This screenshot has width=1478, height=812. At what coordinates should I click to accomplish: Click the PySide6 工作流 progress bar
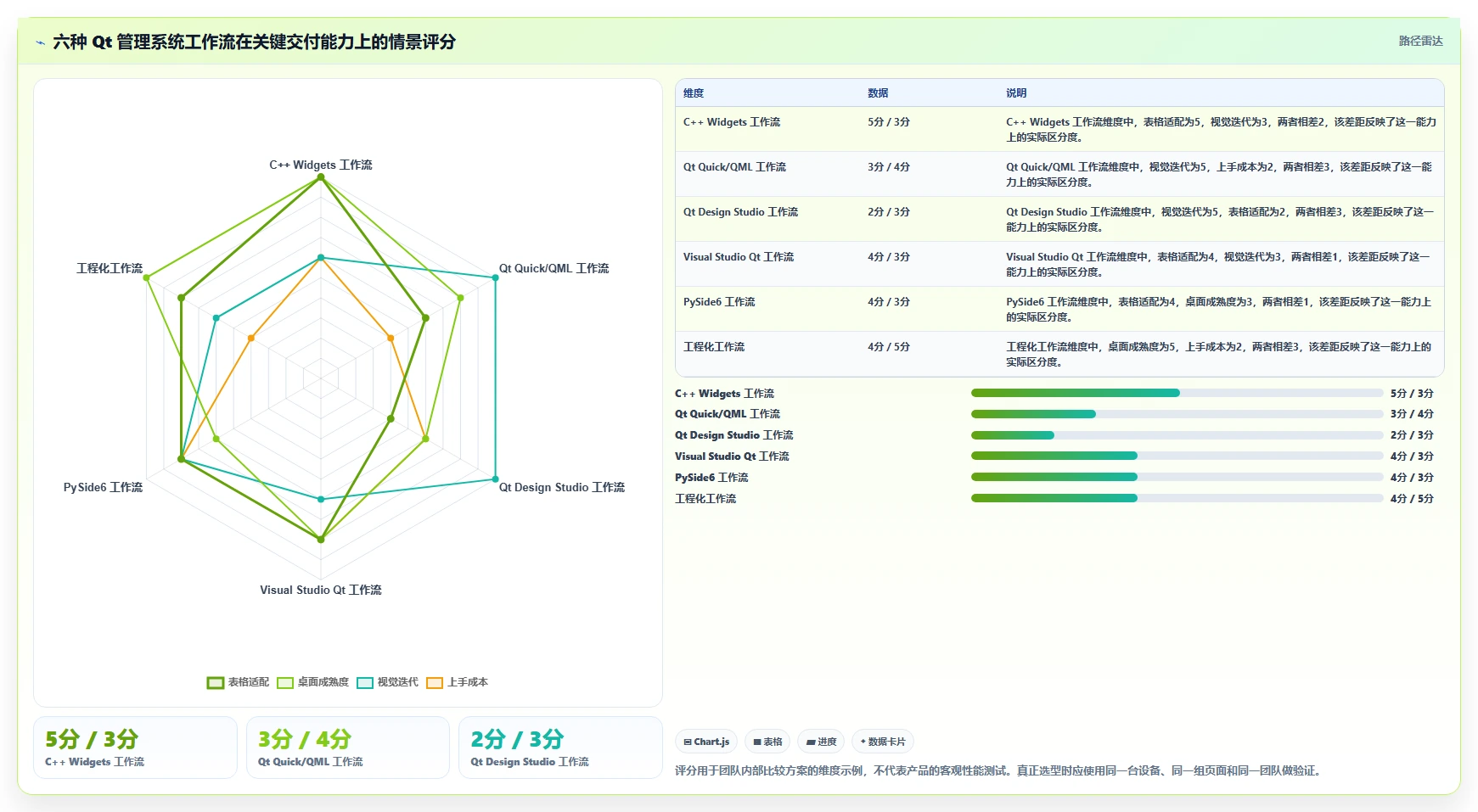tap(1177, 477)
